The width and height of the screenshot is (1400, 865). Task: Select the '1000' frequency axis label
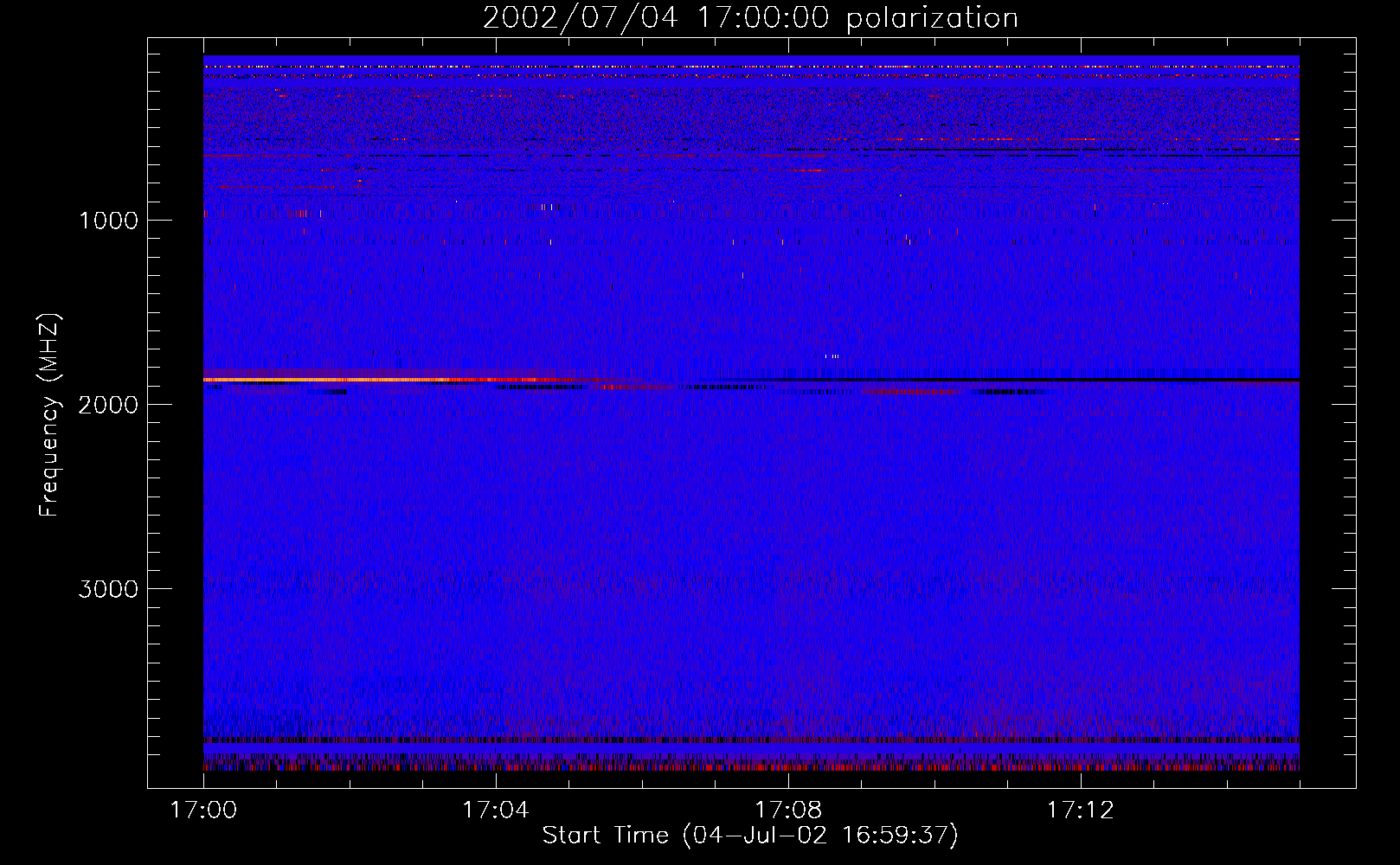(108, 221)
